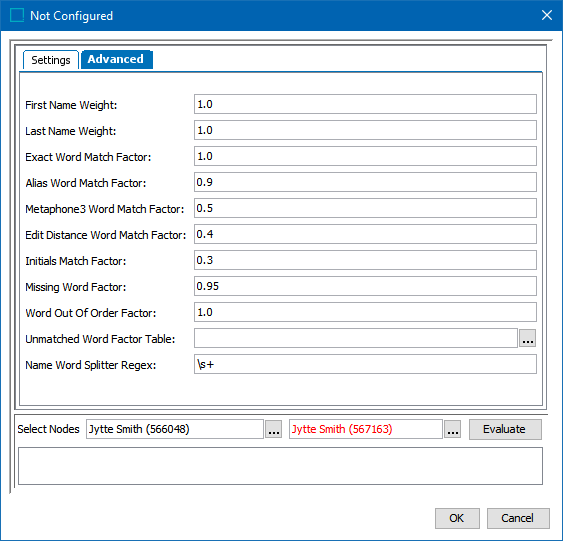
Task: Select the Metaphone3 Word Match Factor field
Action: pyautogui.click(x=365, y=208)
